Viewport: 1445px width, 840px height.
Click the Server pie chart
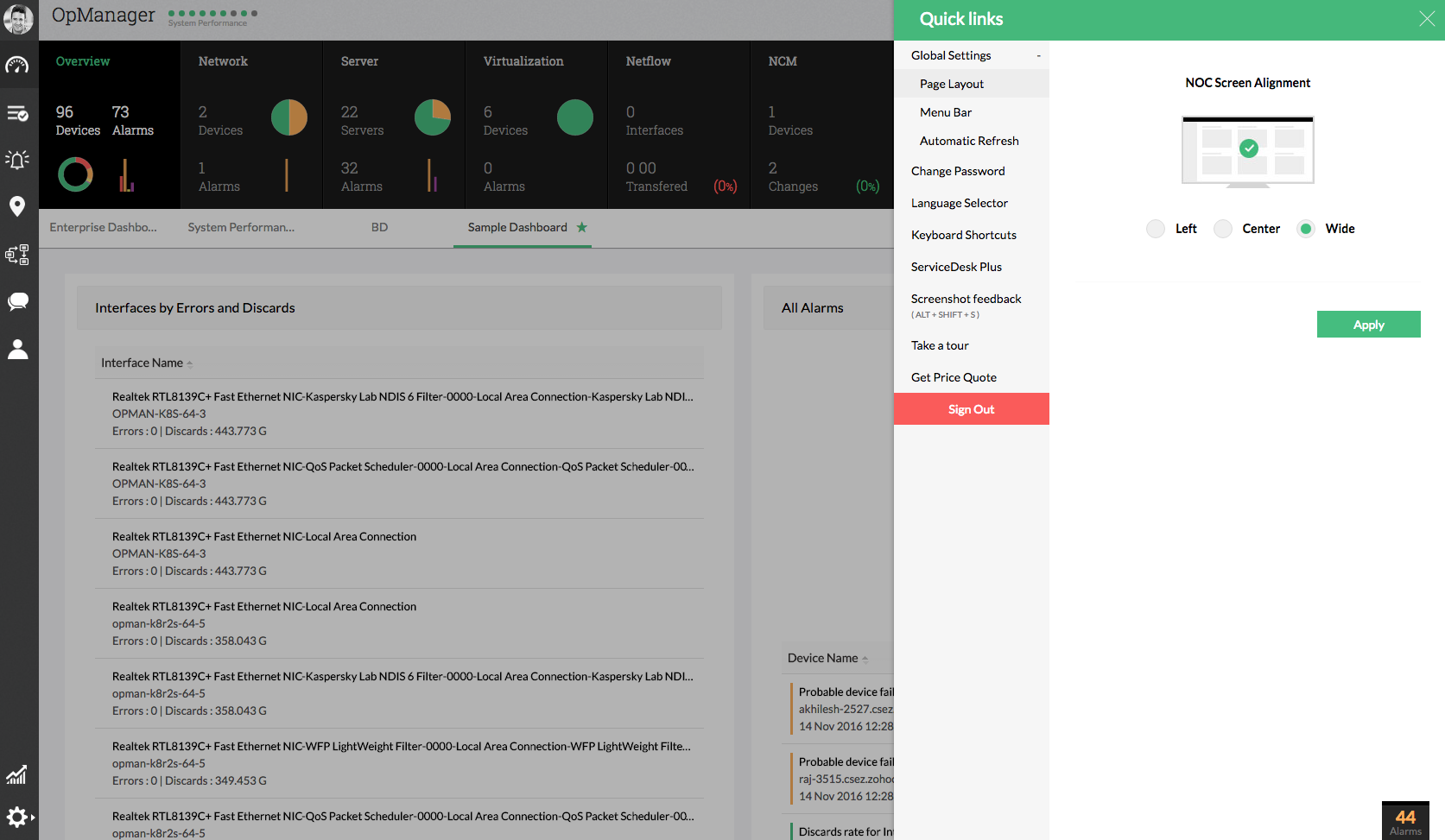click(x=433, y=117)
